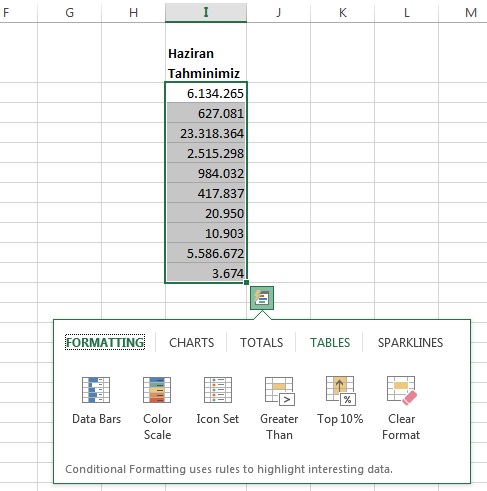
Task: Select column K header
Action: 342,12
